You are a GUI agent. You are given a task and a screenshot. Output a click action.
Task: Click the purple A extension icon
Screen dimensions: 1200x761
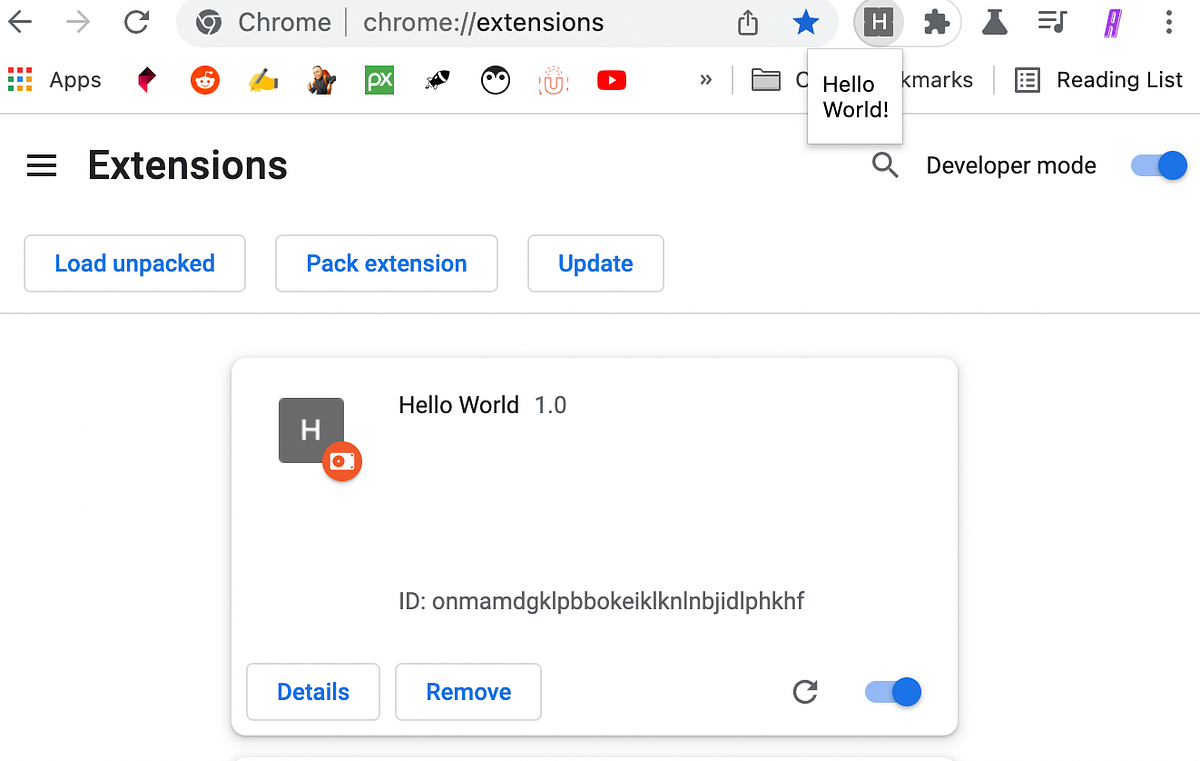pyautogui.click(x=1112, y=22)
